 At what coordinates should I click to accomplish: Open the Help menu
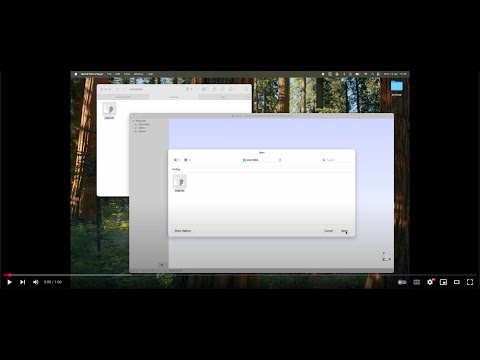point(150,74)
